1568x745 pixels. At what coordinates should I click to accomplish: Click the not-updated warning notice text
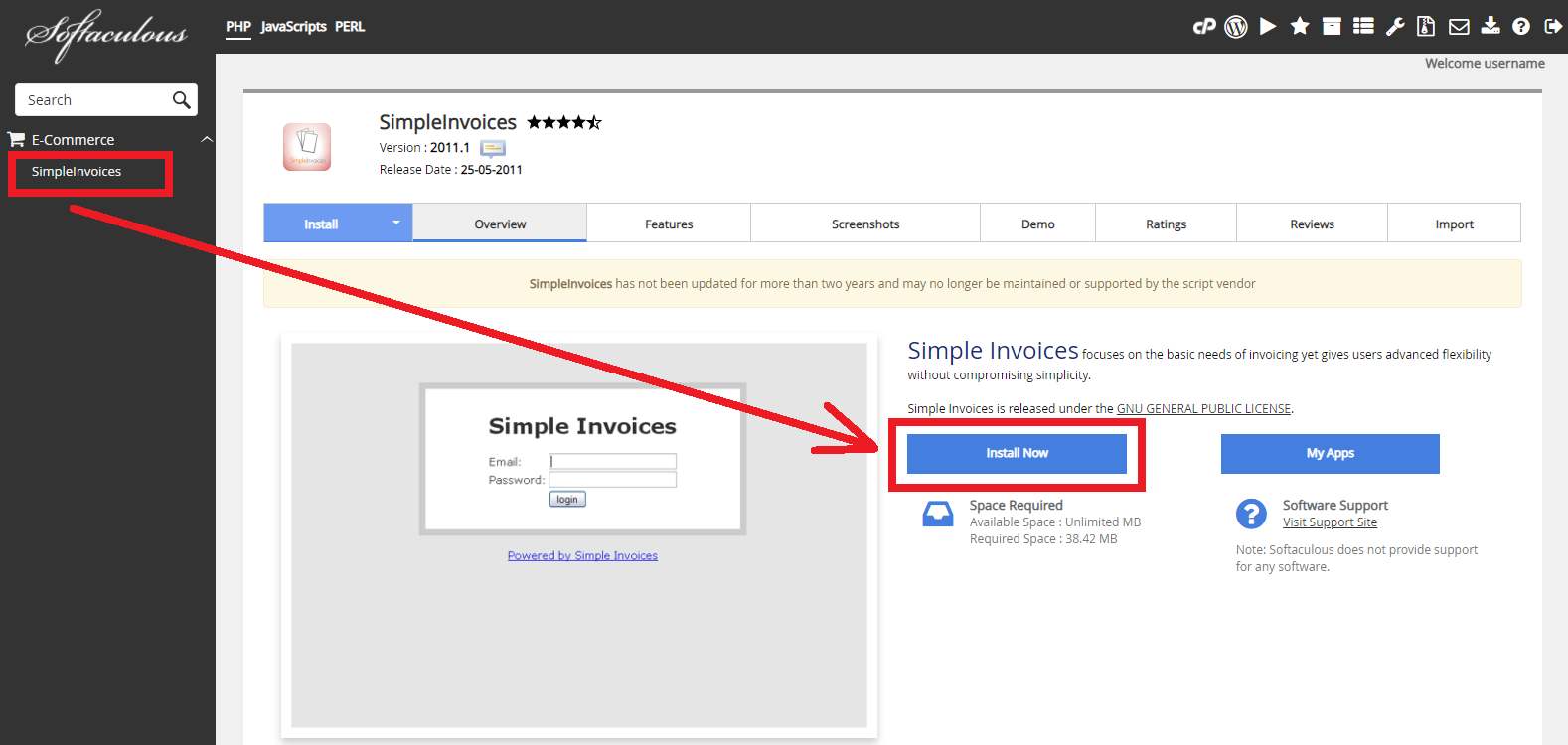click(x=892, y=284)
